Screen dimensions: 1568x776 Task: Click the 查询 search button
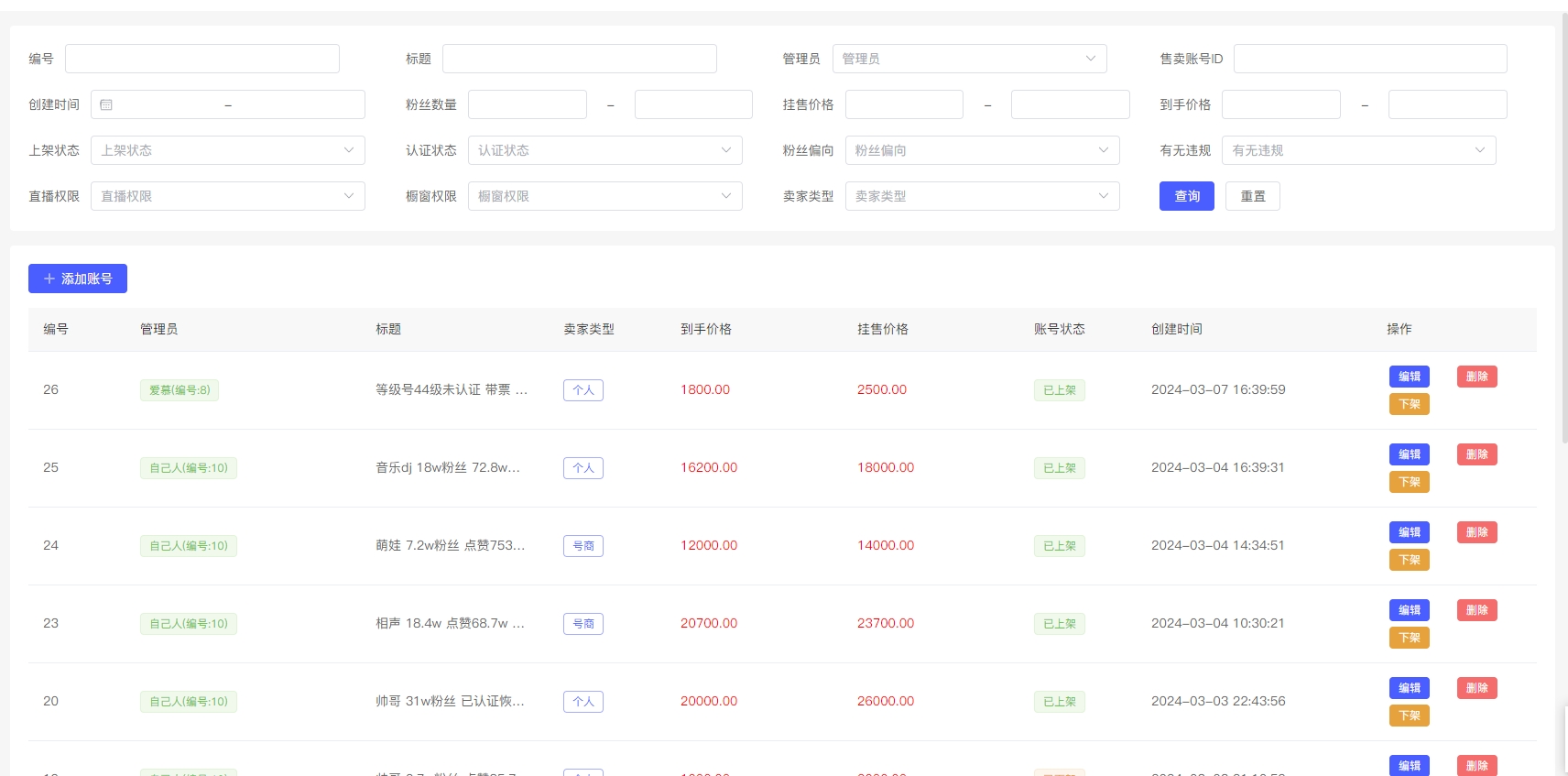(1186, 196)
